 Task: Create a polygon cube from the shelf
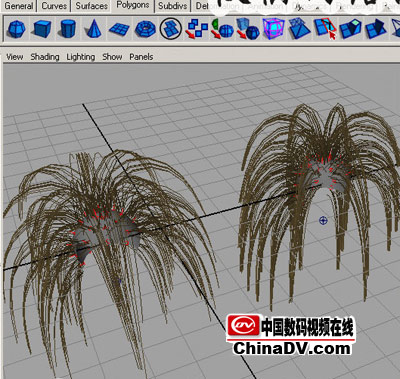tap(42, 29)
